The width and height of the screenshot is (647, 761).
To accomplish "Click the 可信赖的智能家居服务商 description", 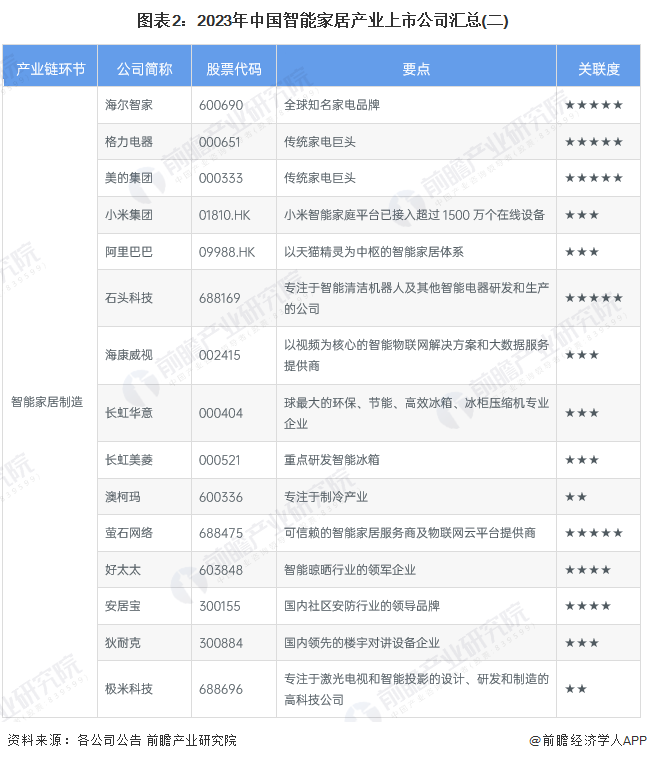I will pyautogui.click(x=410, y=533).
